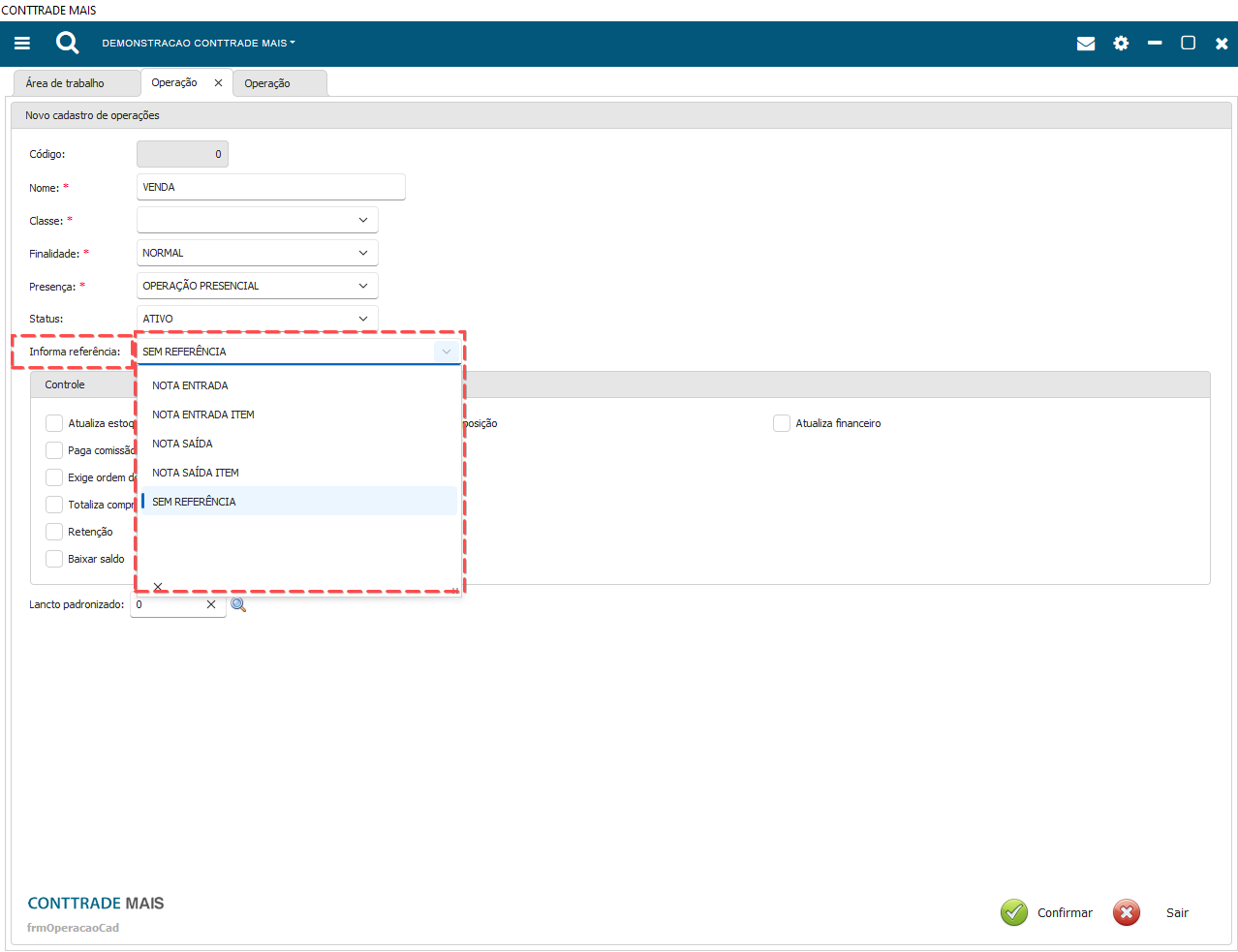
Task: Check the Baixar saldo checkbox
Action: point(54,559)
